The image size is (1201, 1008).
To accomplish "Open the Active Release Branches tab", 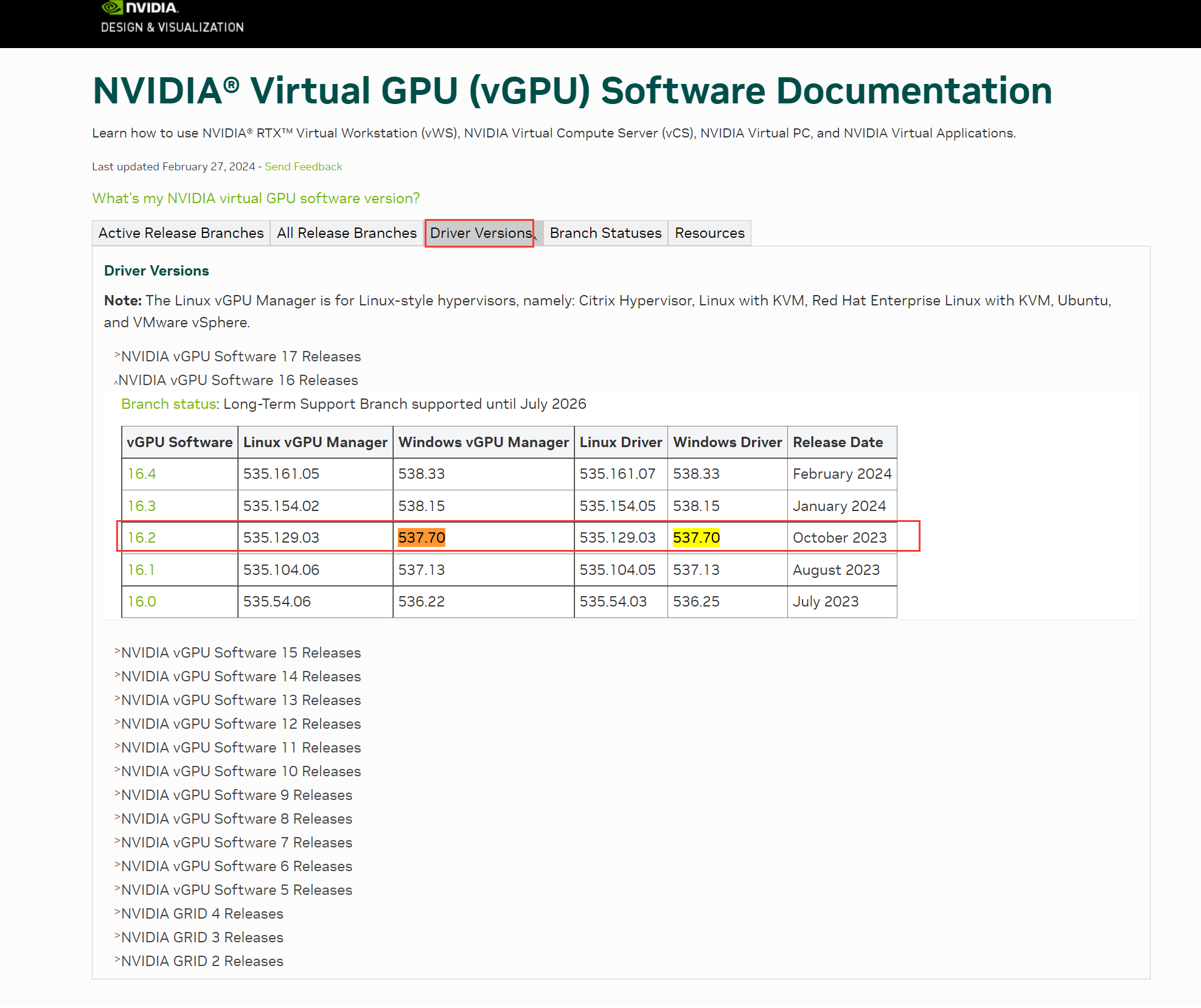I will tap(181, 233).
